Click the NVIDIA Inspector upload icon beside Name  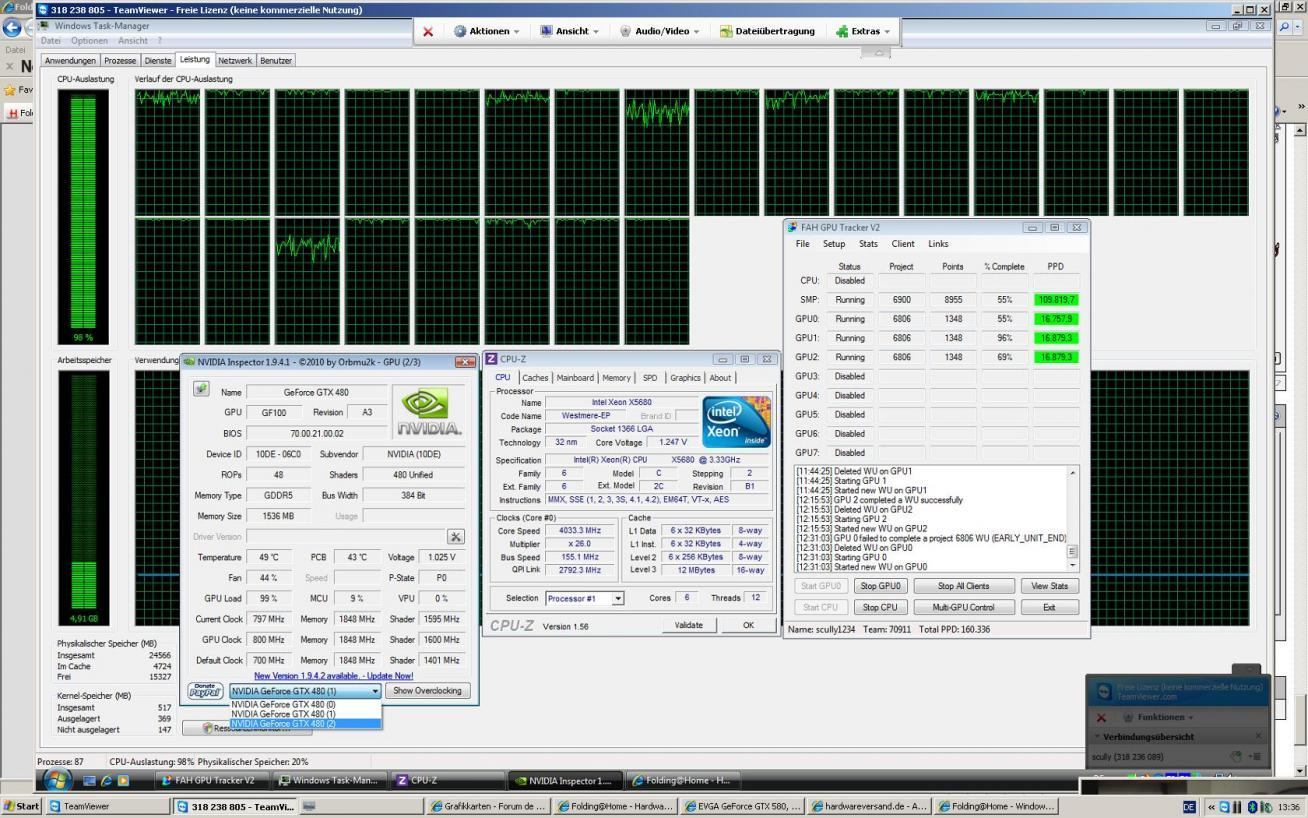click(201, 388)
